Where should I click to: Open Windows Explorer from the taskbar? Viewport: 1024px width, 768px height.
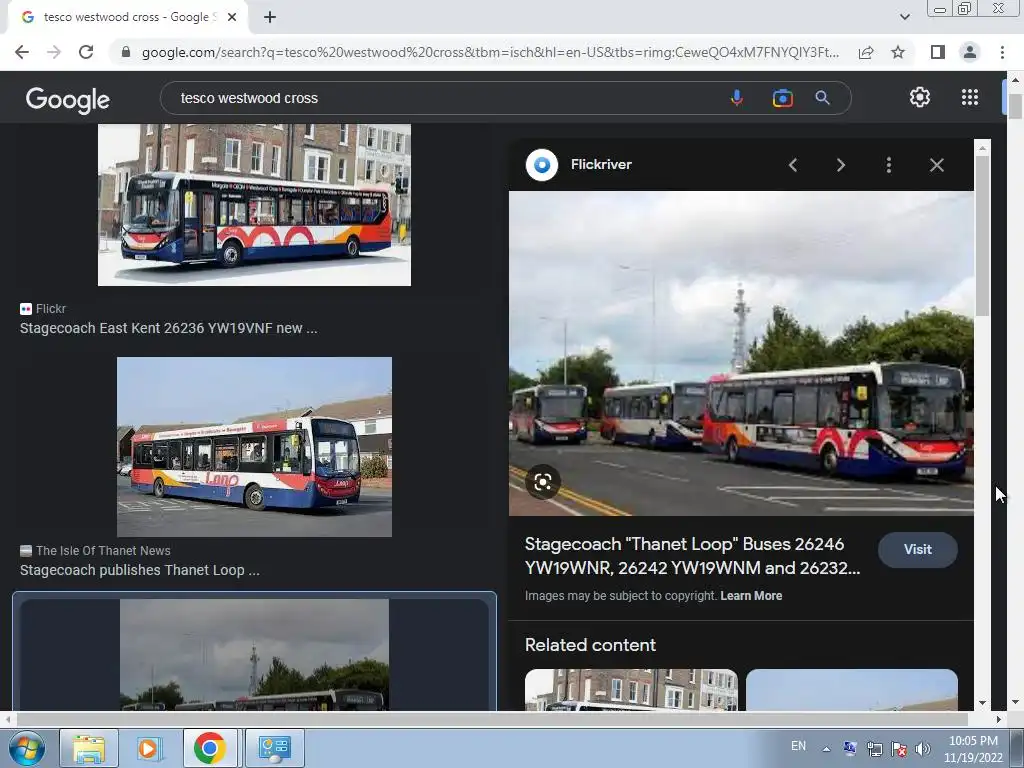(89, 748)
